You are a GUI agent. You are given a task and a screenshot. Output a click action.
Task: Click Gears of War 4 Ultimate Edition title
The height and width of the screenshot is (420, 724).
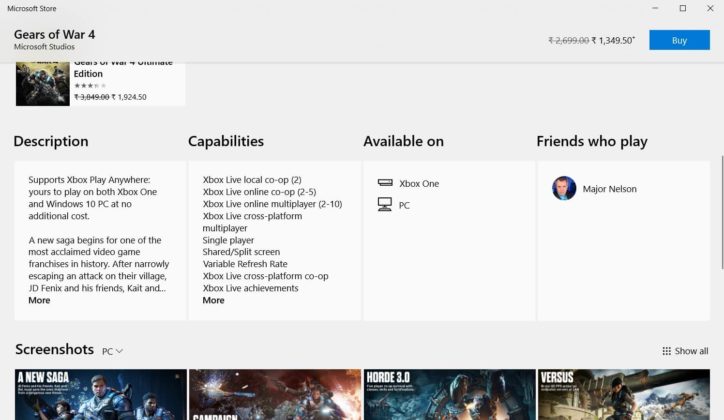pyautogui.click(x=123, y=69)
